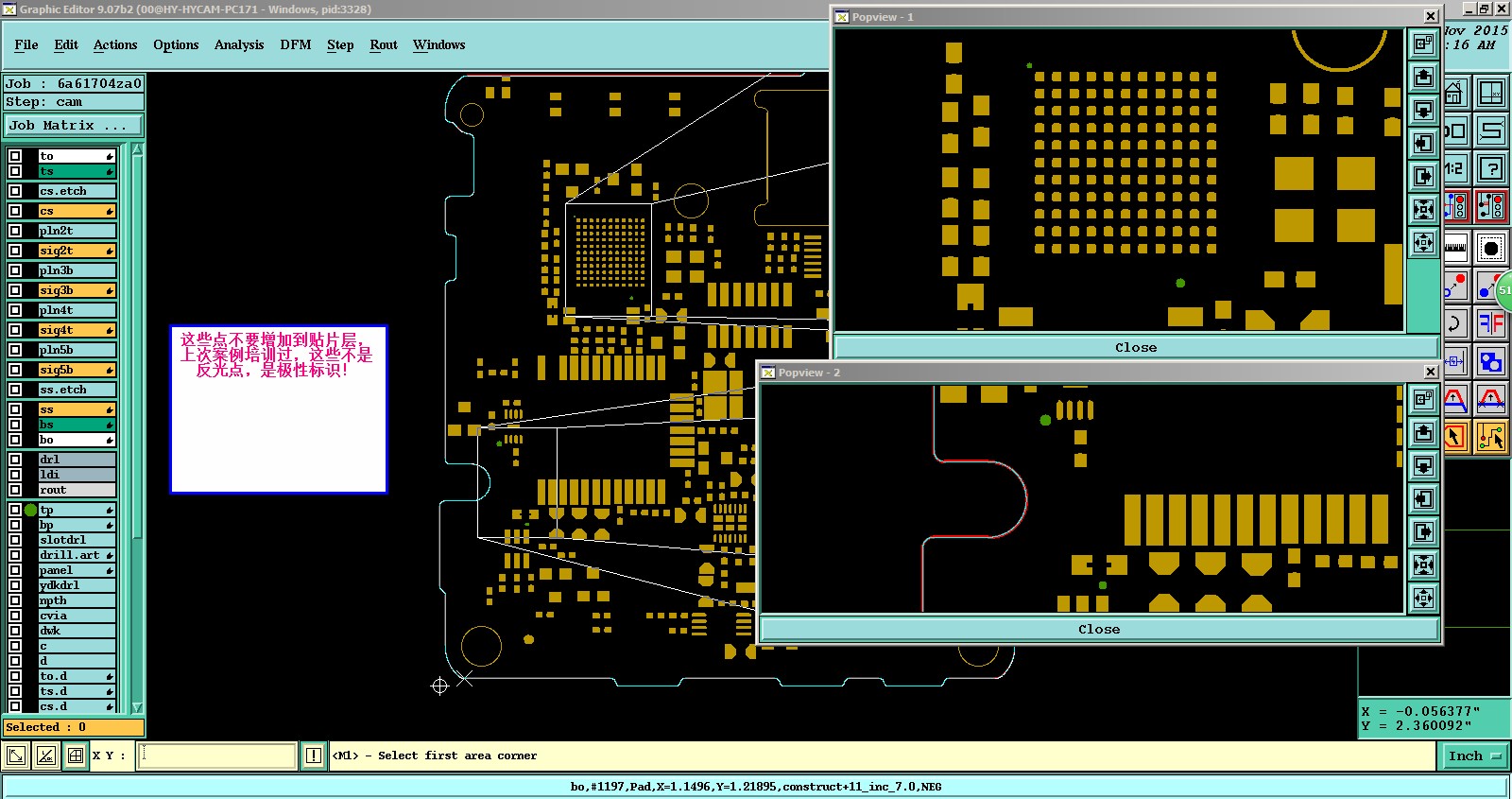Pan up in Popview 2
The image size is (1512, 799).
tap(1423, 432)
